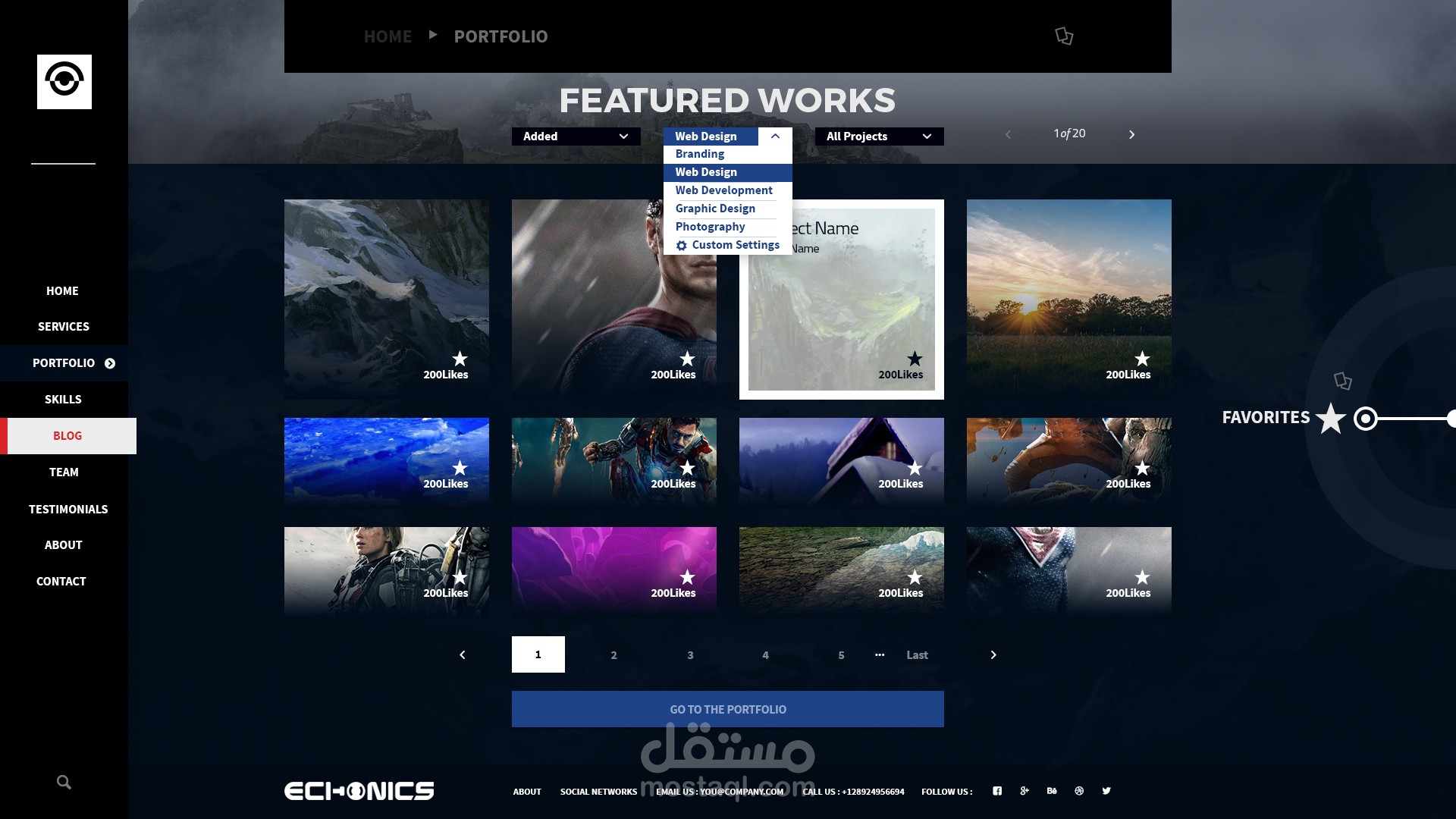Click the cards icon in top header
The image size is (1456, 819).
[x=1064, y=36]
